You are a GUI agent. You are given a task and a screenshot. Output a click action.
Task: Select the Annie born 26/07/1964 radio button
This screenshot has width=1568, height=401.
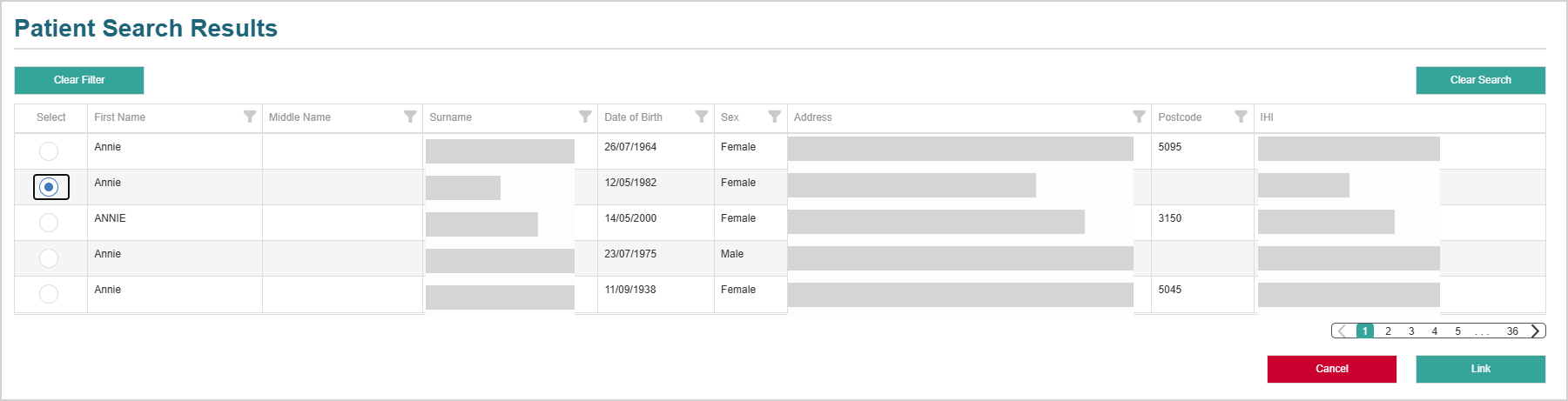(x=49, y=151)
